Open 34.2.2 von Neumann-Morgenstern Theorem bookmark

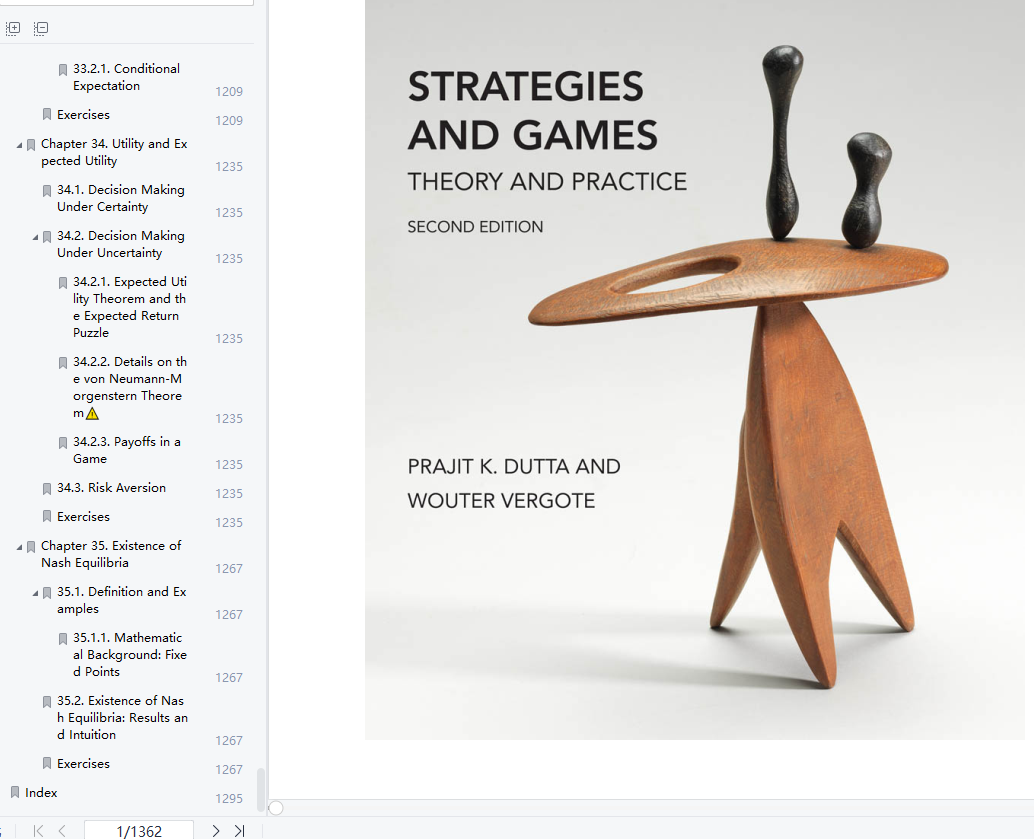(x=130, y=387)
